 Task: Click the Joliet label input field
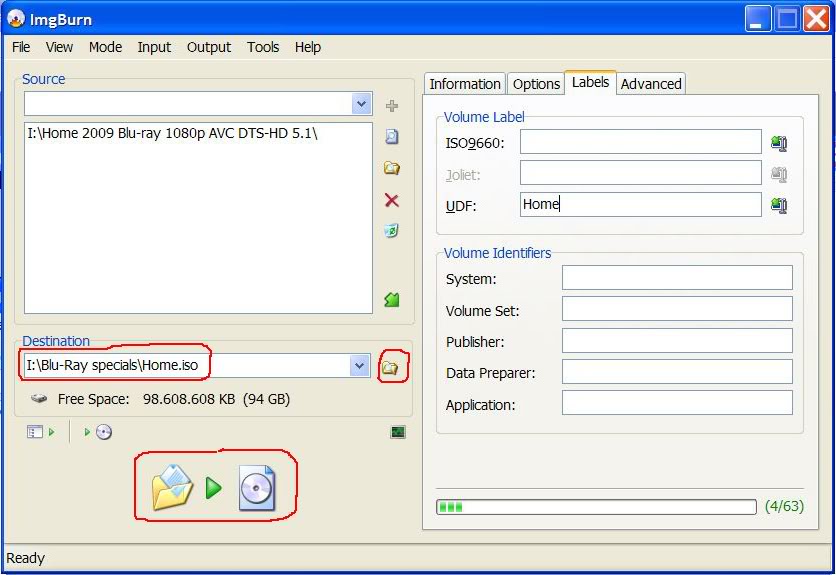[x=641, y=173]
